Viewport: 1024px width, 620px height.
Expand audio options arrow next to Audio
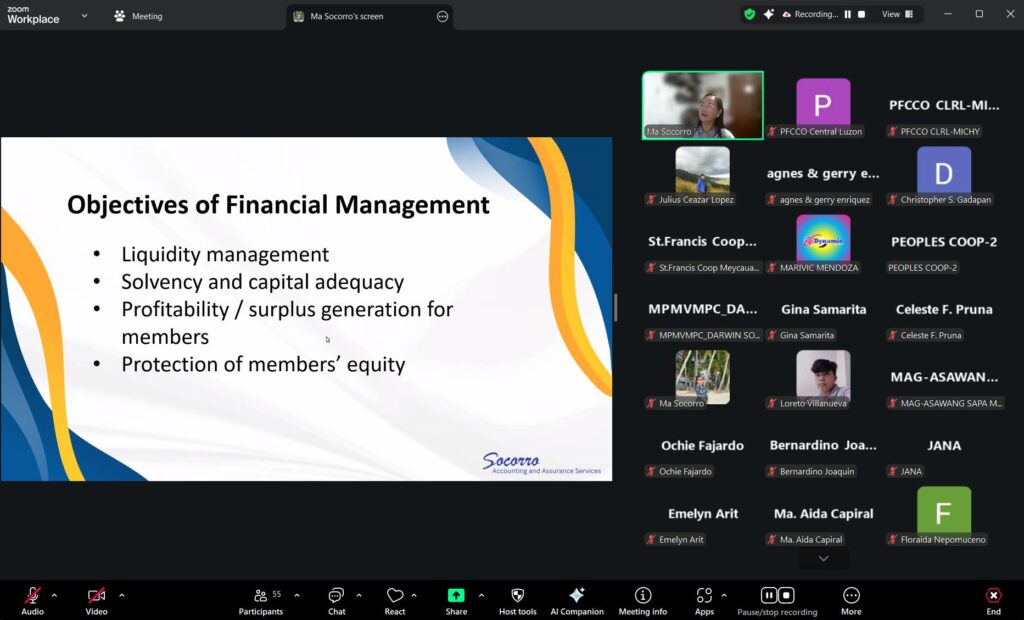[x=54, y=595]
